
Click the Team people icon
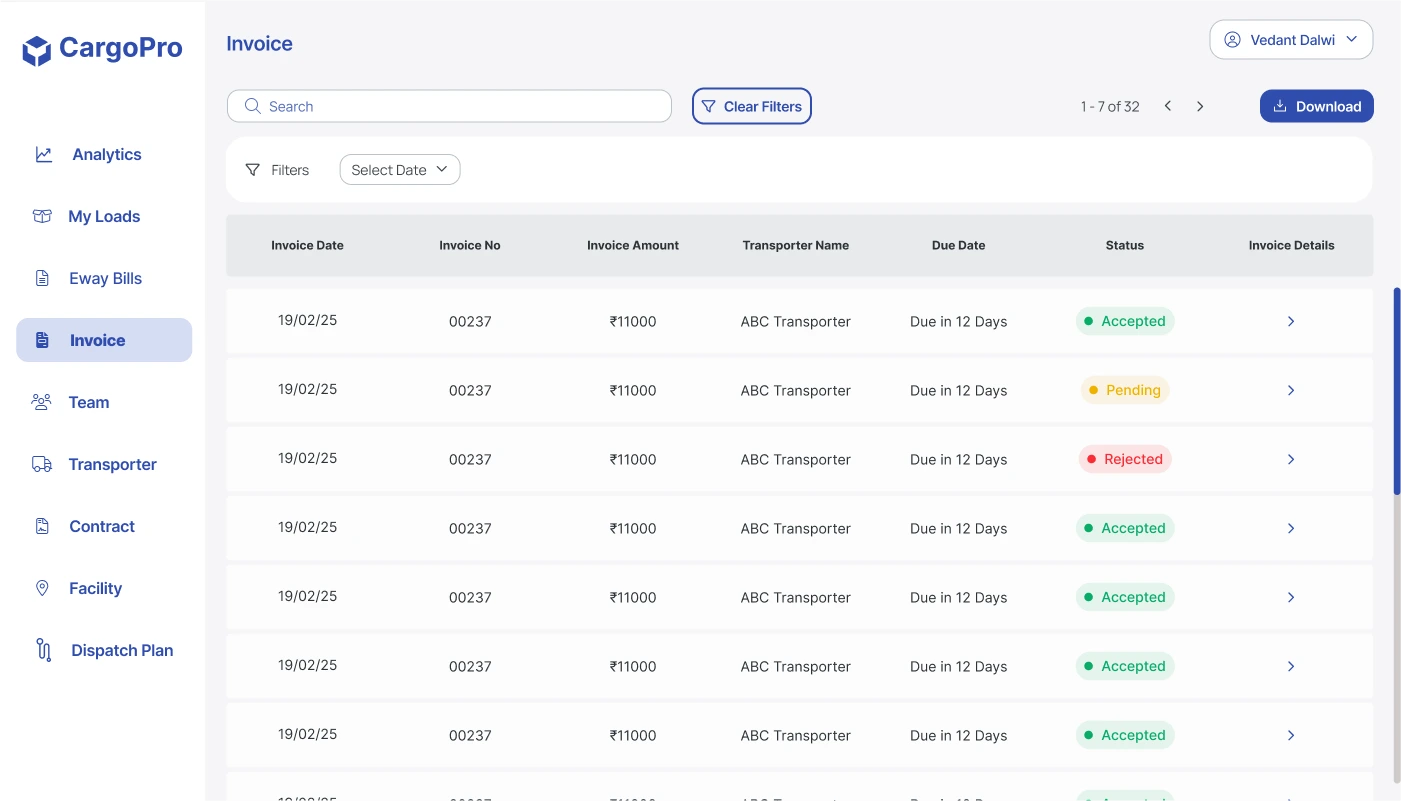tap(41, 402)
